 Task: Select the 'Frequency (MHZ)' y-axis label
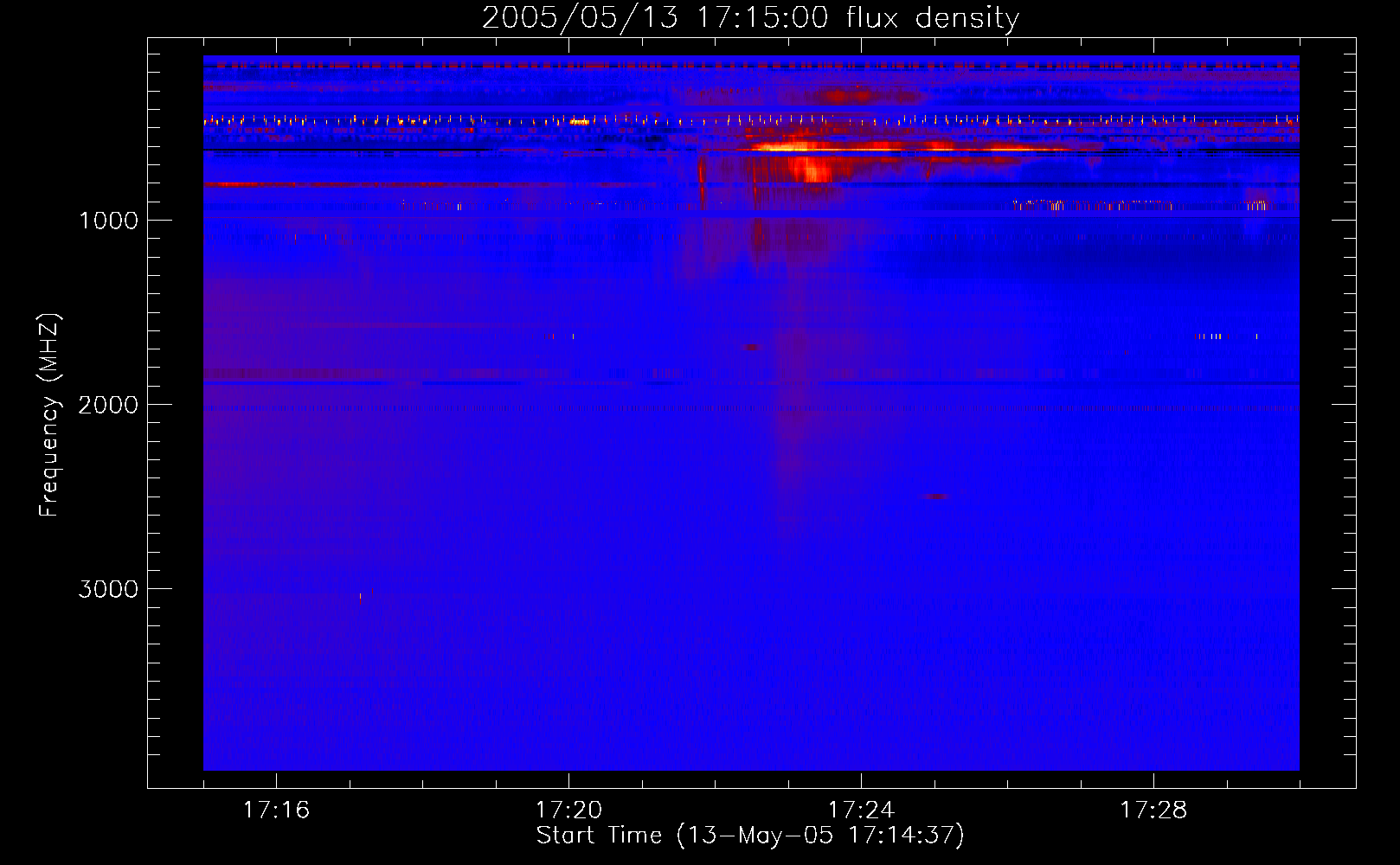[50, 415]
